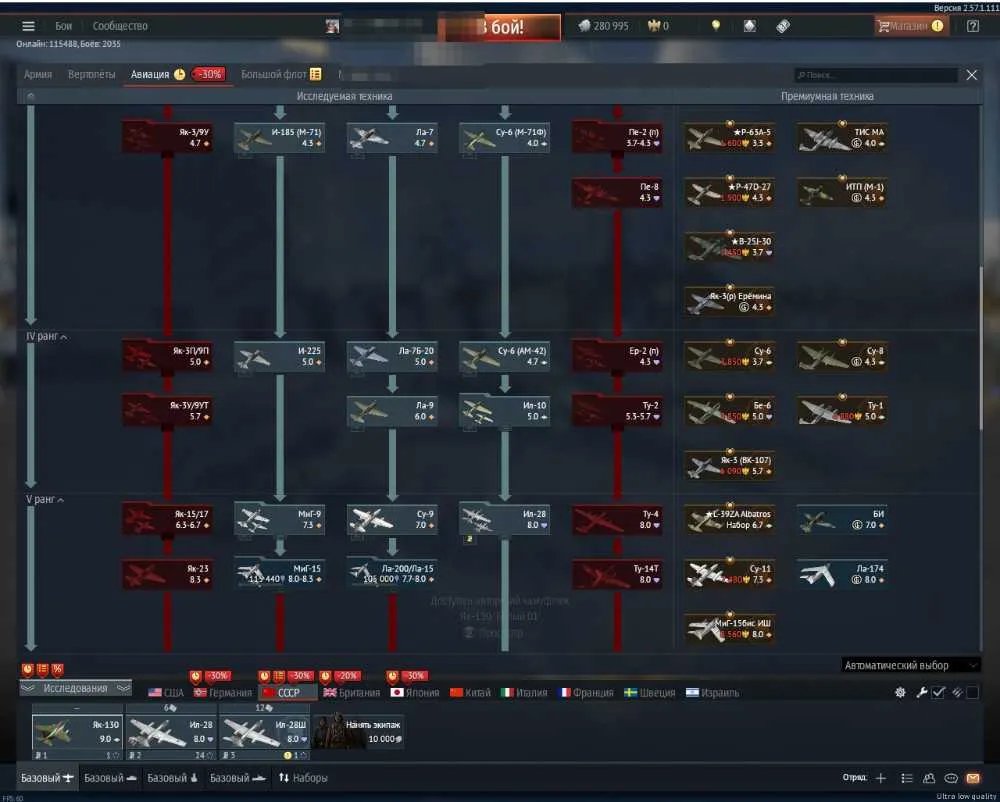Select the МиГ-9 aircraft in tree

tap(279, 520)
